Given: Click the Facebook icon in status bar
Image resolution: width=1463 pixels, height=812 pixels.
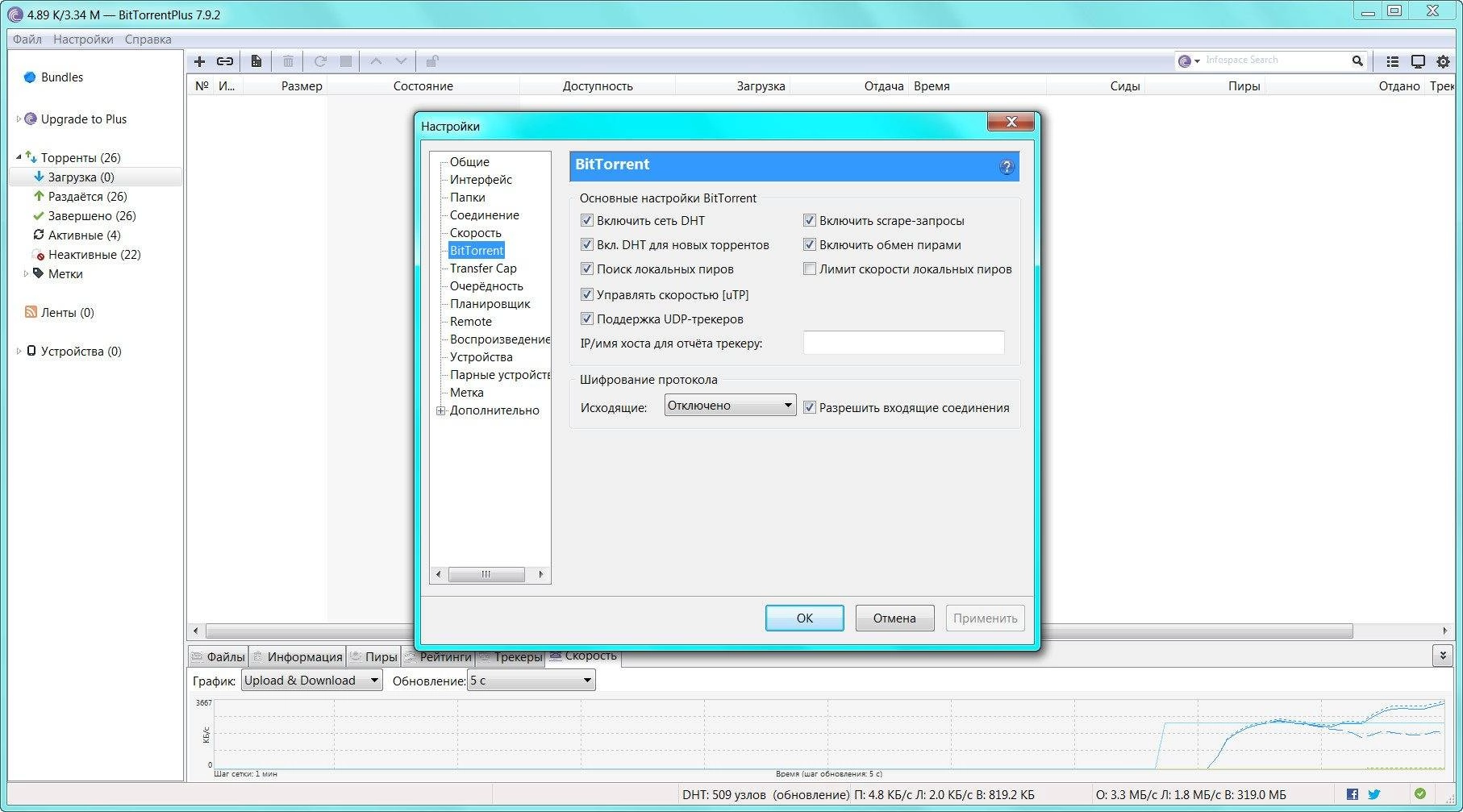Looking at the screenshot, I should (x=1353, y=794).
